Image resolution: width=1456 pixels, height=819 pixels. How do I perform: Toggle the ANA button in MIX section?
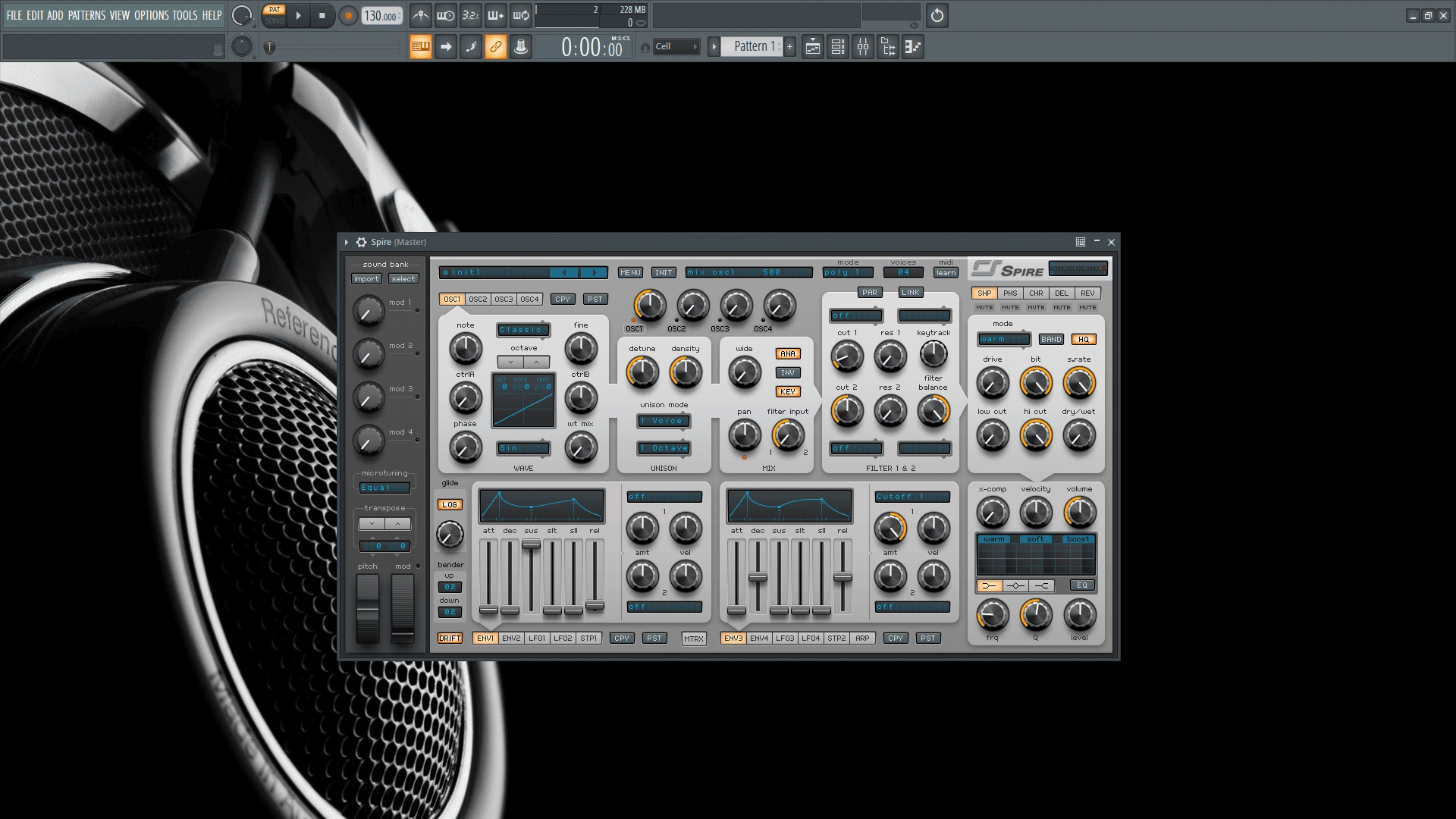[x=788, y=354]
